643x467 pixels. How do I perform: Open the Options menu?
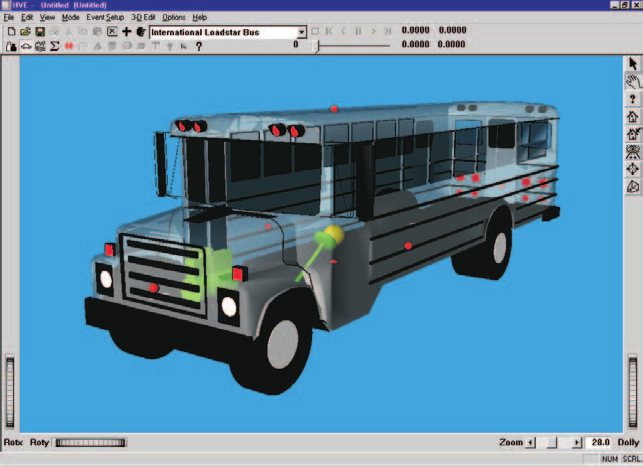coord(174,17)
